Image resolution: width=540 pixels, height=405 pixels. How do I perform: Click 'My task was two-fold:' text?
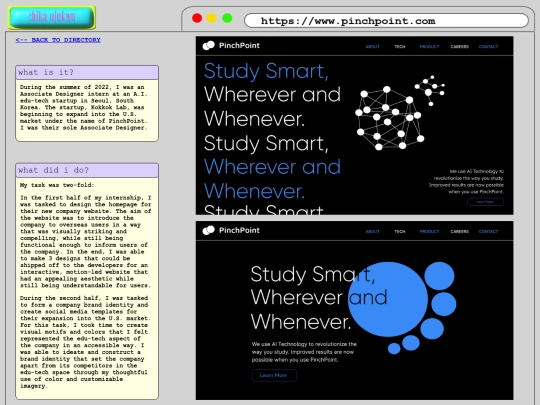57,185
